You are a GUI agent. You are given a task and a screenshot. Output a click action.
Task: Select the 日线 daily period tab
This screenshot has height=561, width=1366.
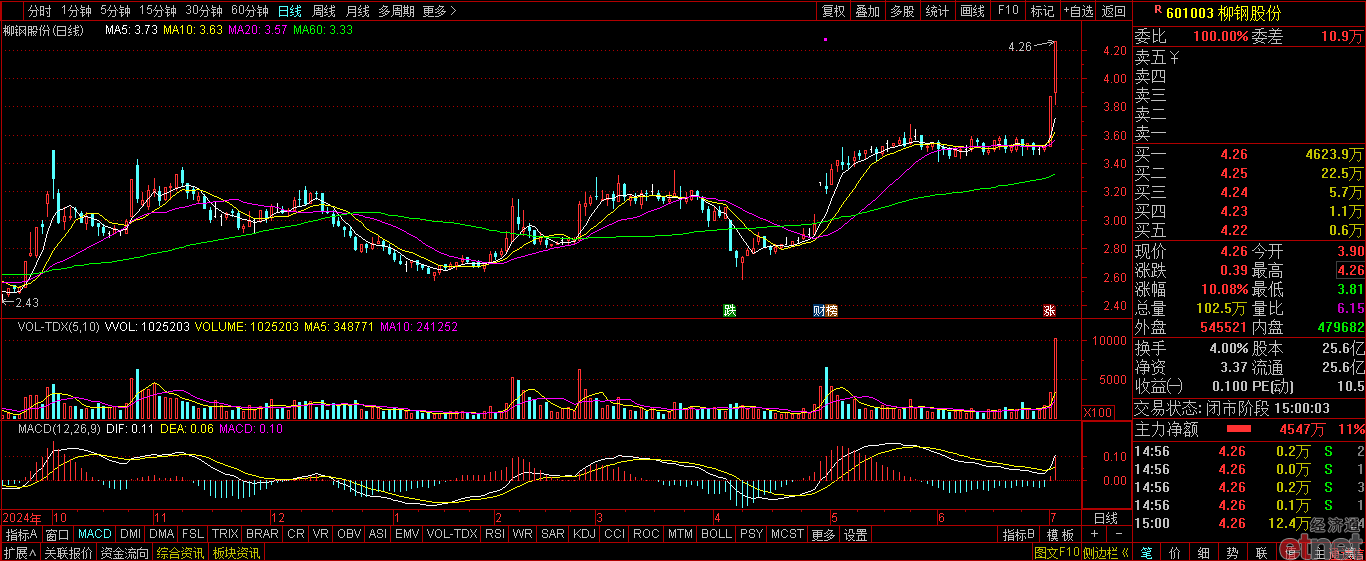290,11
